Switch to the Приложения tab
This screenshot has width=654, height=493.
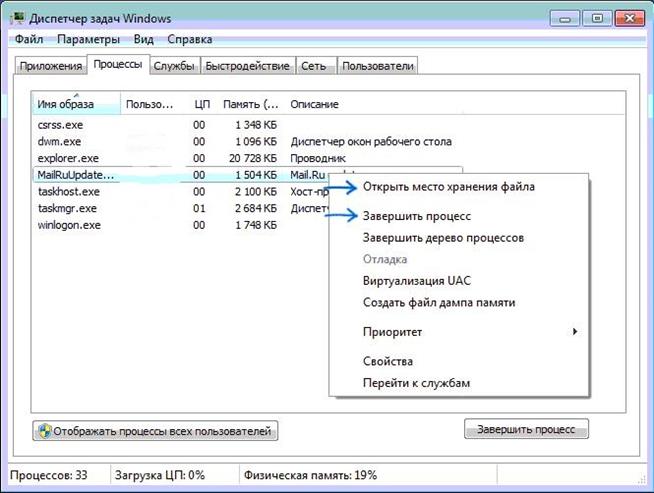coord(50,66)
